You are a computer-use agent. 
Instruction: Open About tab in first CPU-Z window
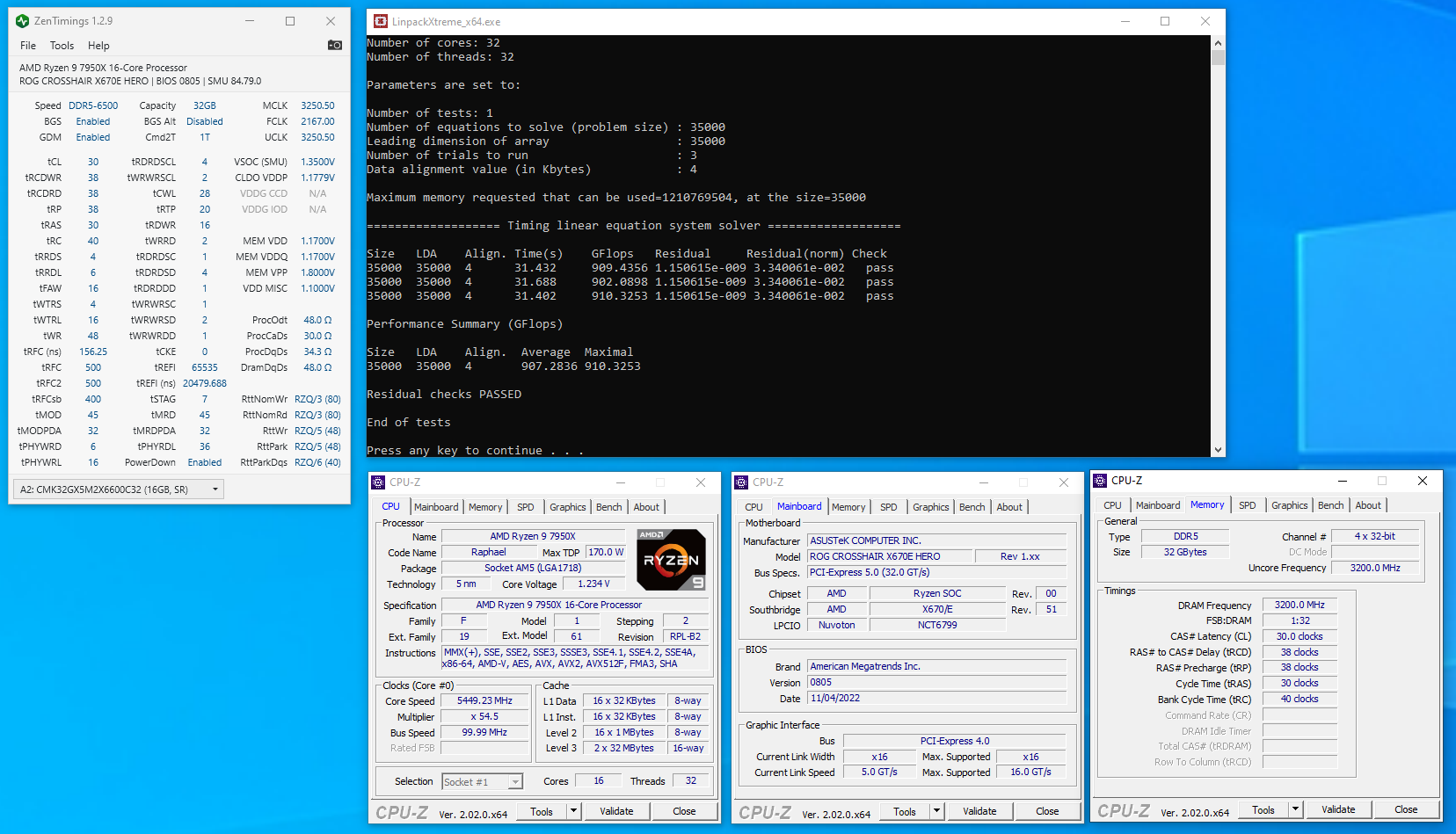click(x=646, y=507)
